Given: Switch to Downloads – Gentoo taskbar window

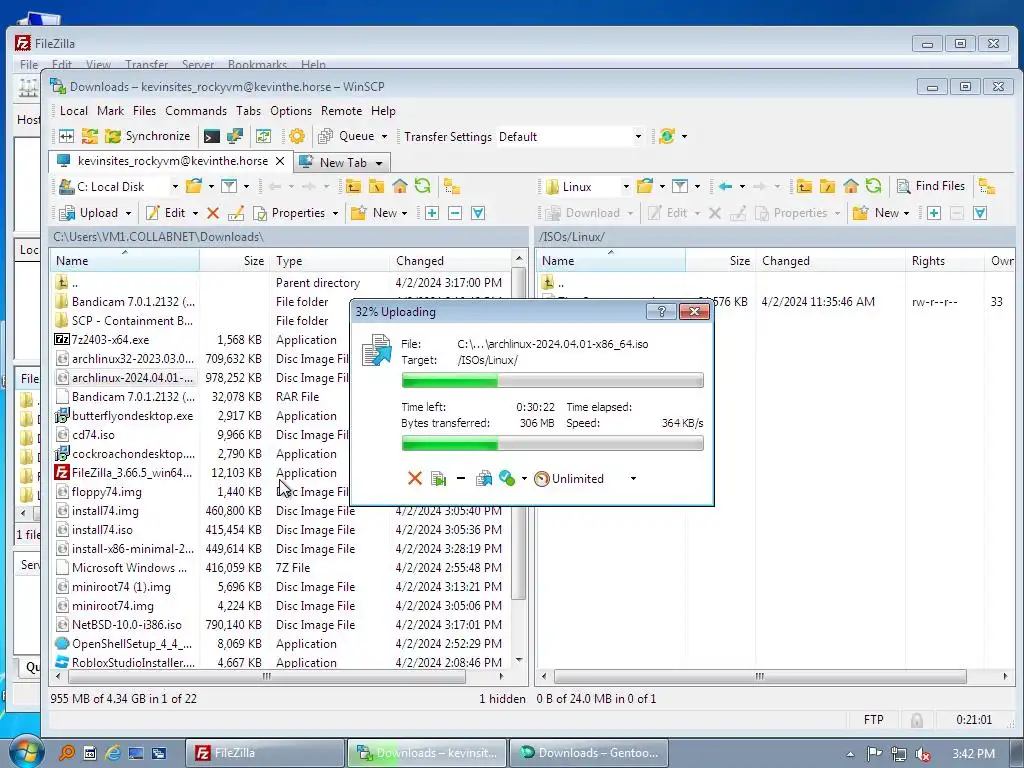Looking at the screenshot, I should click(x=590, y=753).
